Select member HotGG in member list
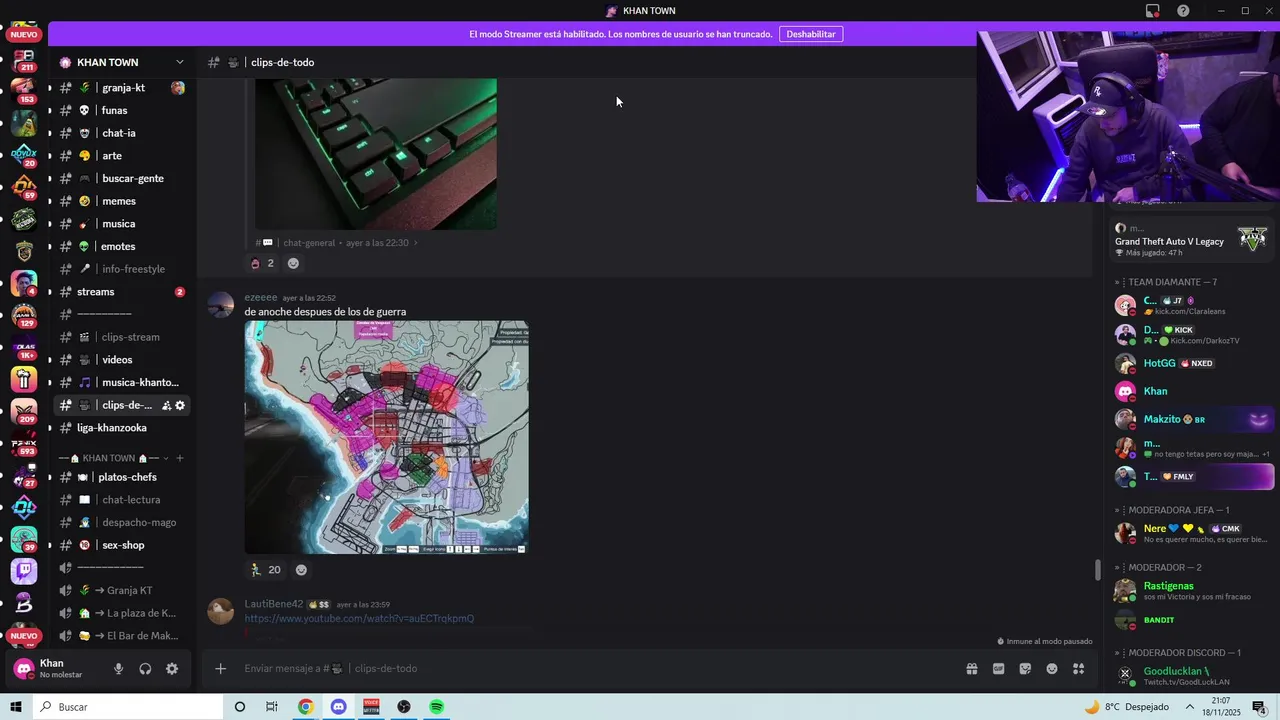This screenshot has width=1280, height=720. point(1193,364)
